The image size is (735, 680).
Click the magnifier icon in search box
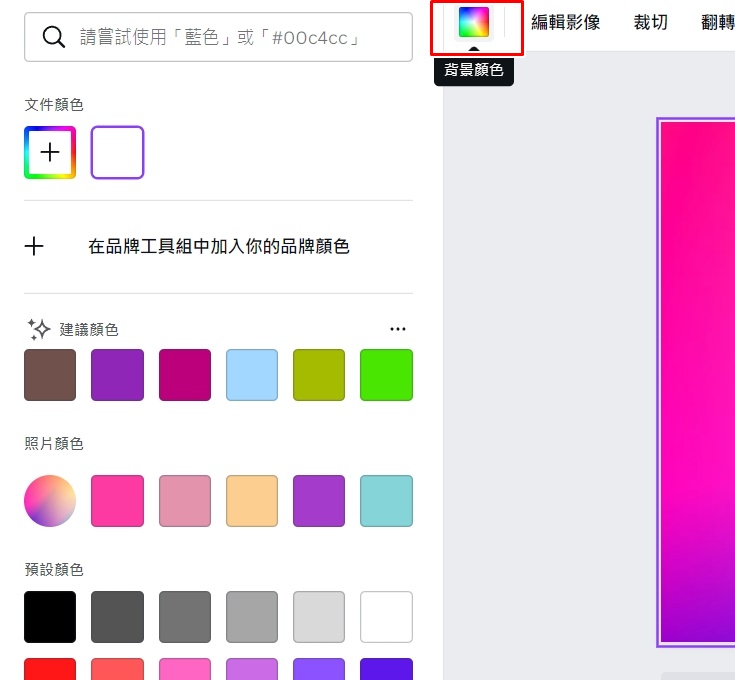coord(53,37)
